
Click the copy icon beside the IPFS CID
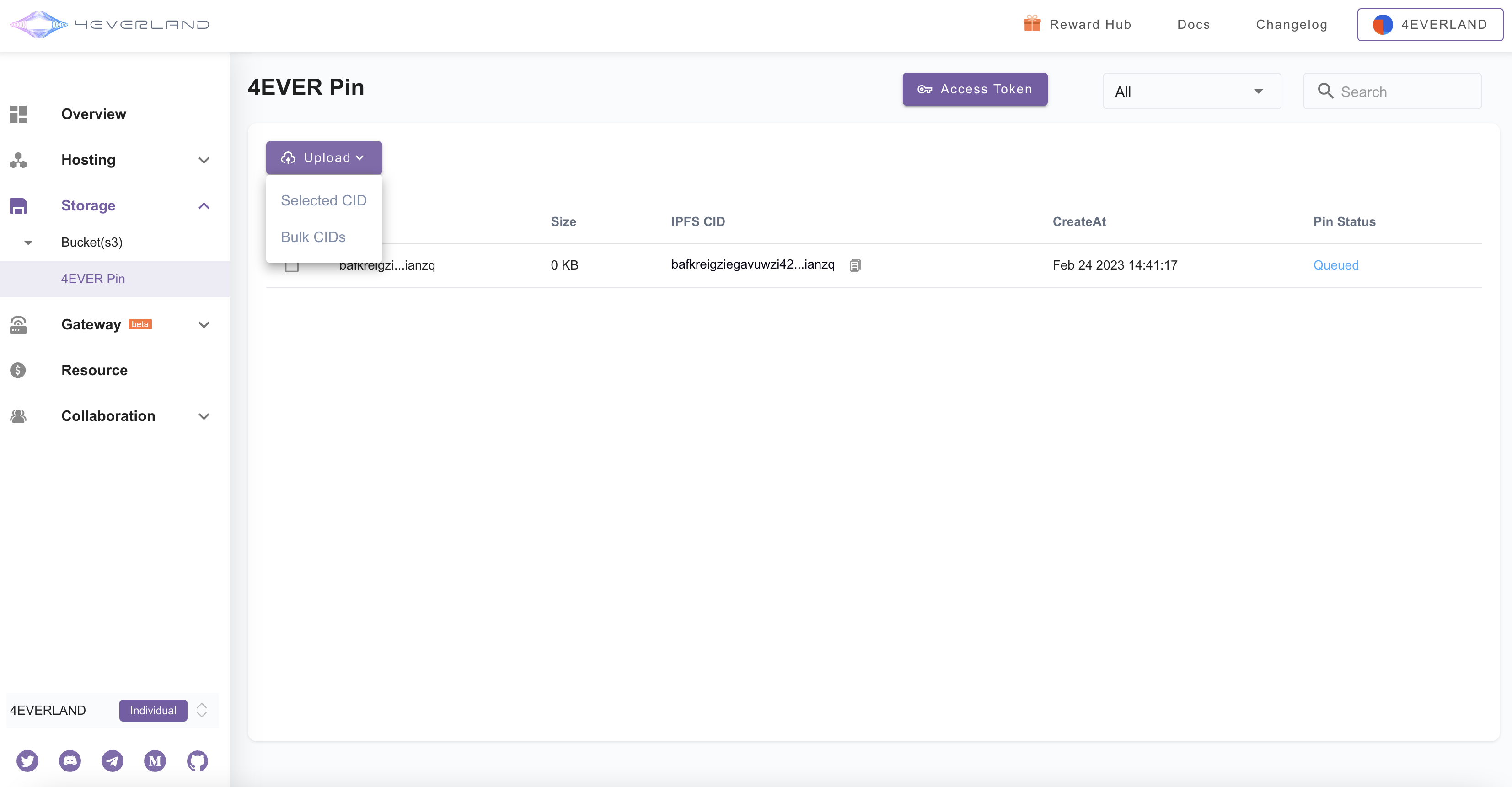point(855,265)
